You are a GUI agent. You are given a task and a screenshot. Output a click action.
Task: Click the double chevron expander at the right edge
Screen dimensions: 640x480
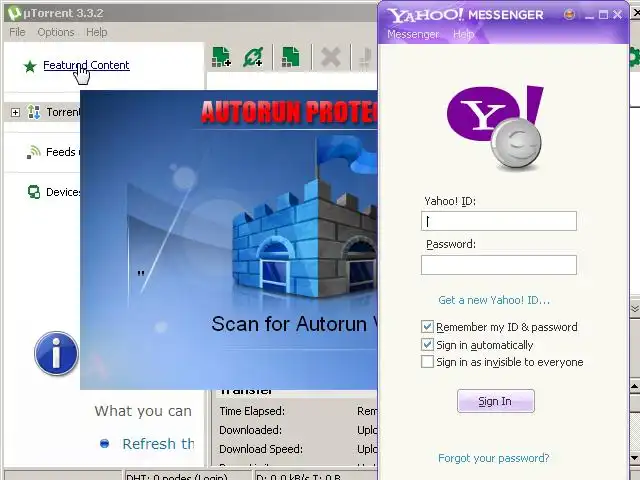pyautogui.click(x=635, y=308)
